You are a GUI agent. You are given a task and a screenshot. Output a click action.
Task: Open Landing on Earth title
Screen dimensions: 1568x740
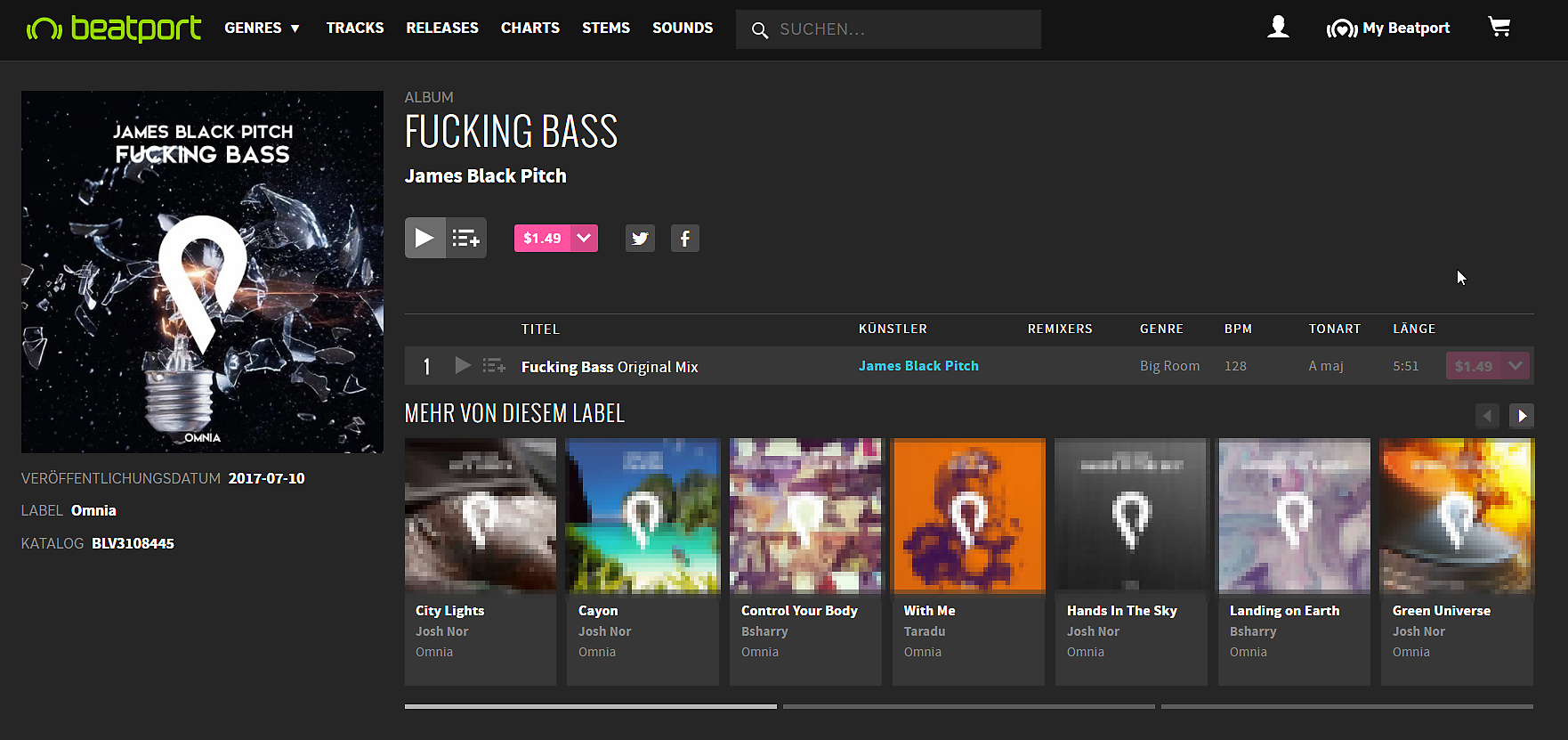pyautogui.click(x=1284, y=611)
